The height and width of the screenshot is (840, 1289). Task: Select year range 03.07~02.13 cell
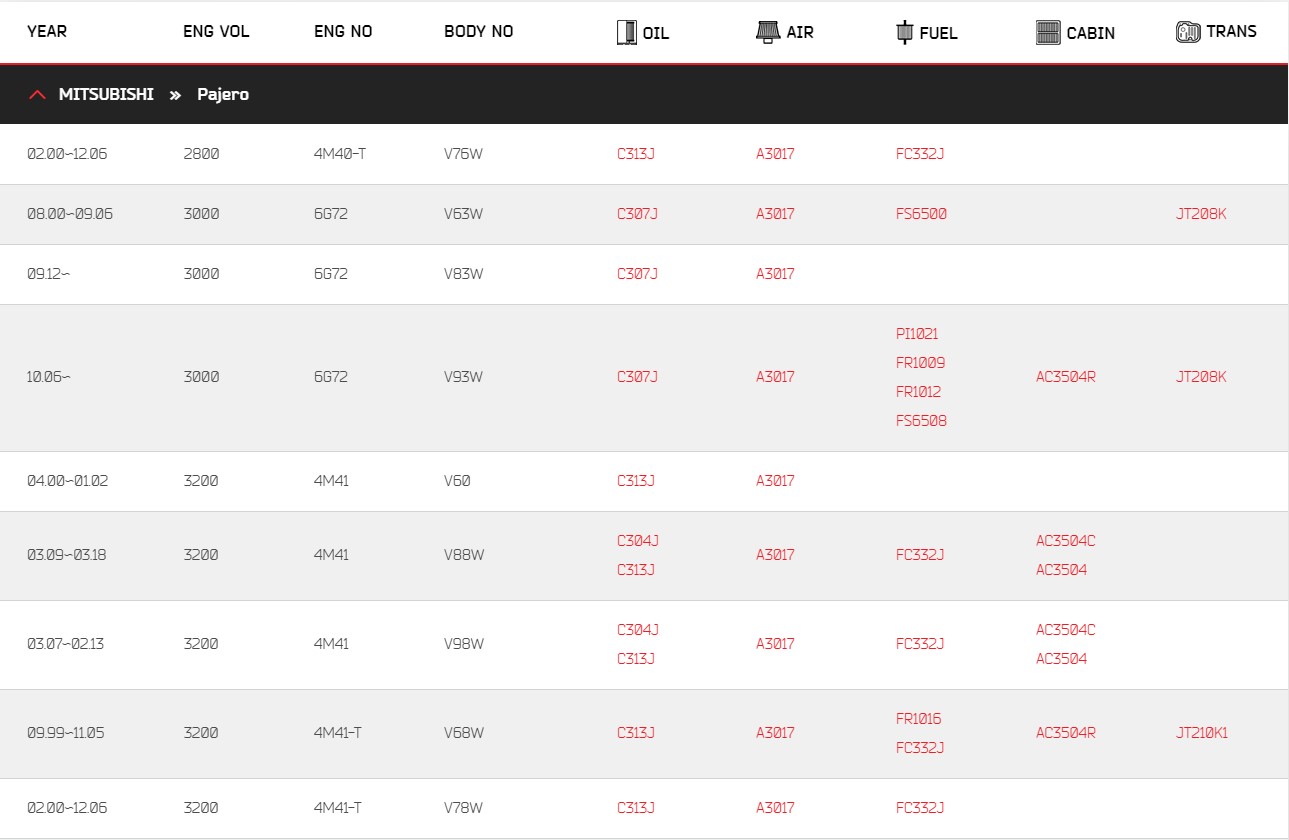(x=65, y=644)
